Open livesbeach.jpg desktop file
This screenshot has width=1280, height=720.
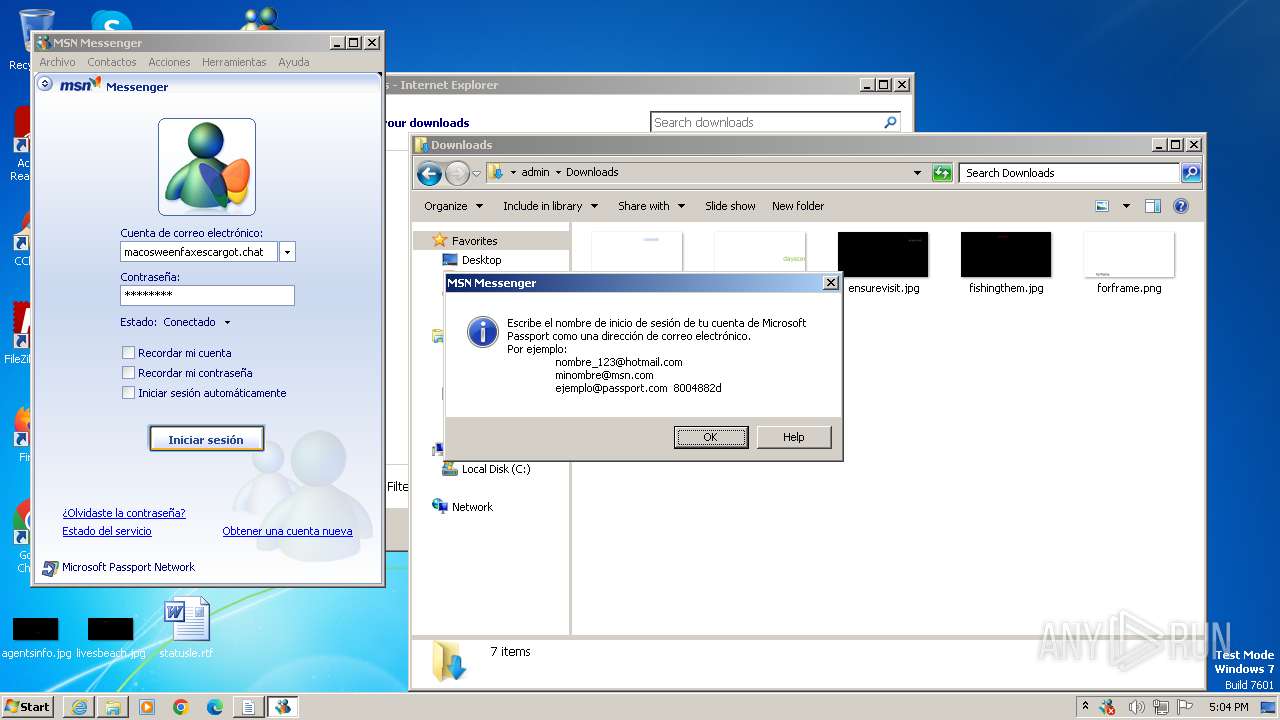pos(111,638)
